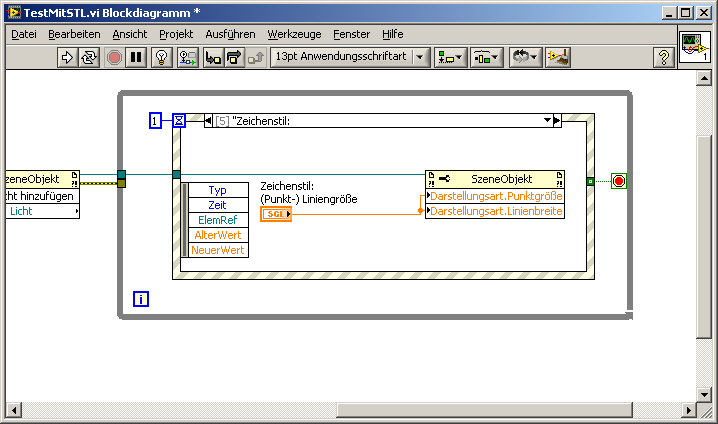This screenshot has height=424, width=718.
Task: Click the teal tunnel on loop border
Action: point(121,174)
